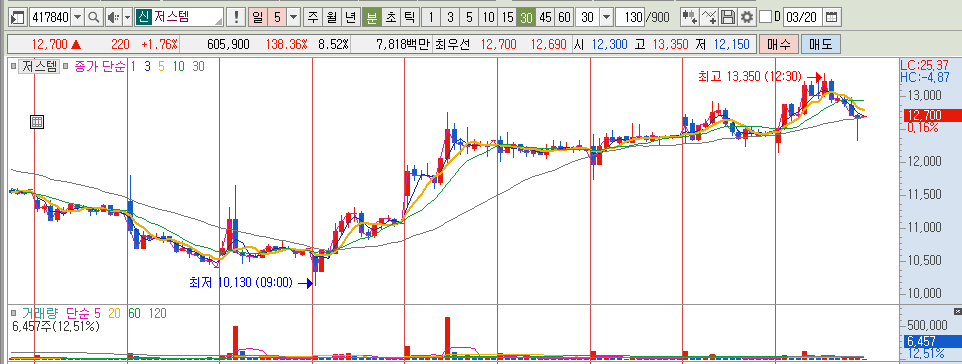This screenshot has height=364, width=962.
Task: Click the date field showing 03/20
Action: tap(803, 17)
